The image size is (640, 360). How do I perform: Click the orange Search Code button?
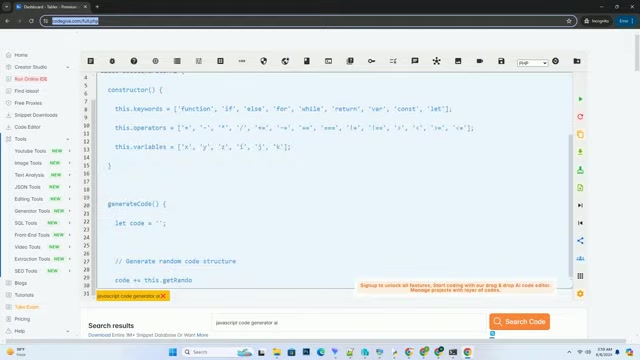520,322
